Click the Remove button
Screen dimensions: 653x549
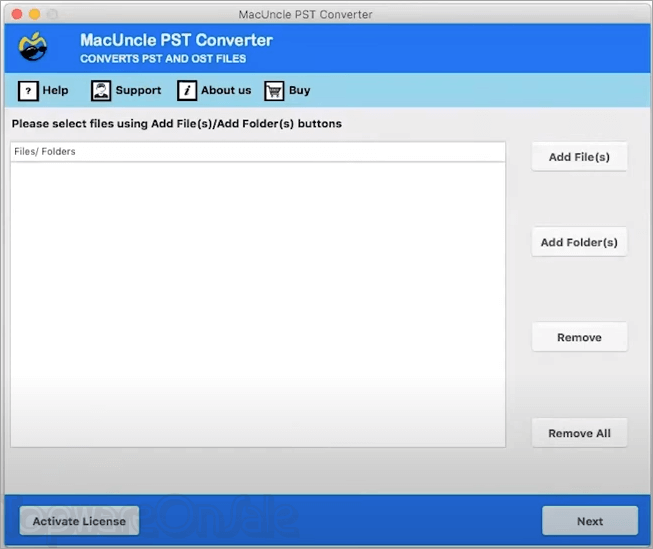click(579, 337)
